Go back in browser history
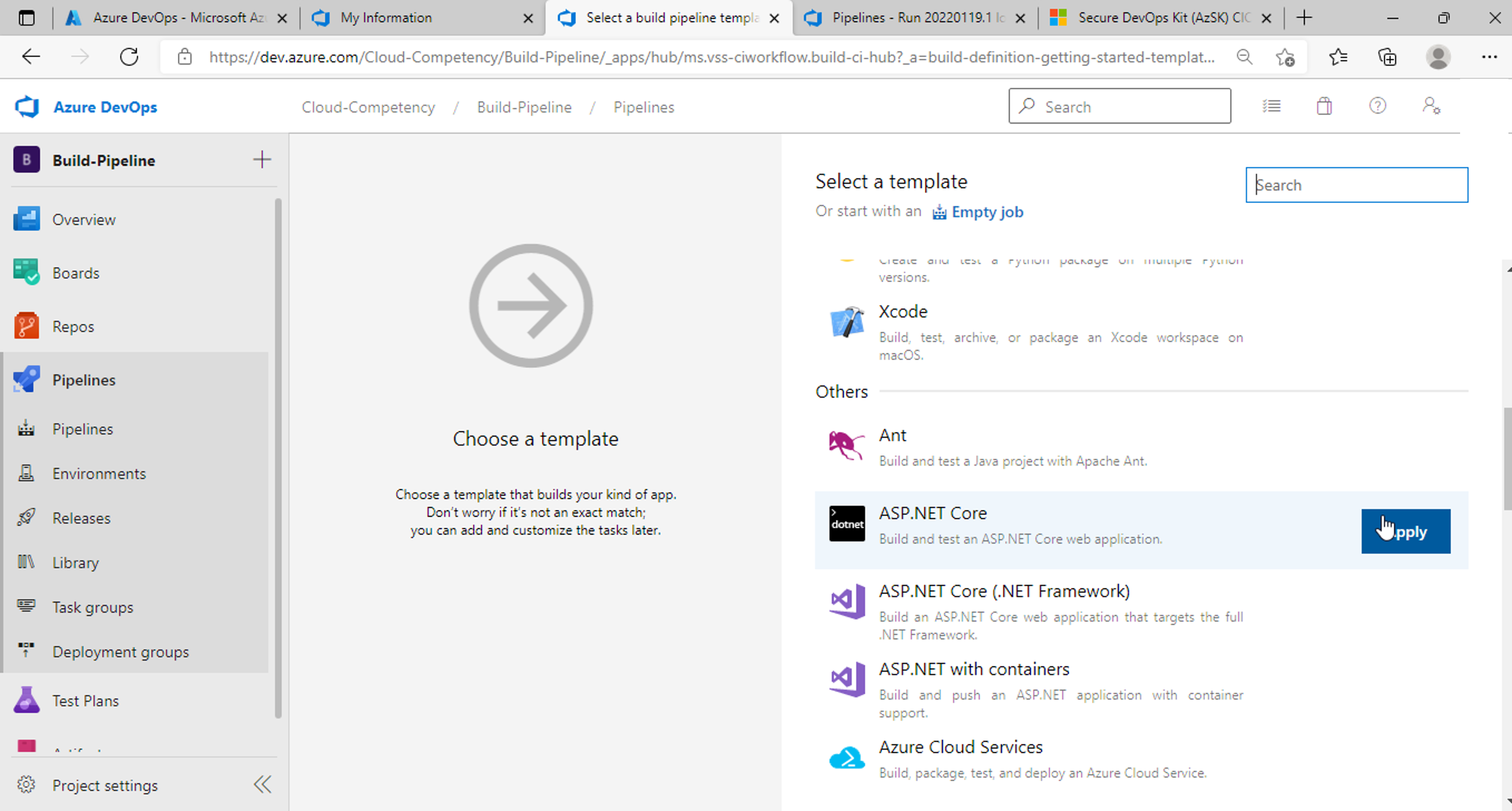This screenshot has width=1512, height=811. pos(31,57)
